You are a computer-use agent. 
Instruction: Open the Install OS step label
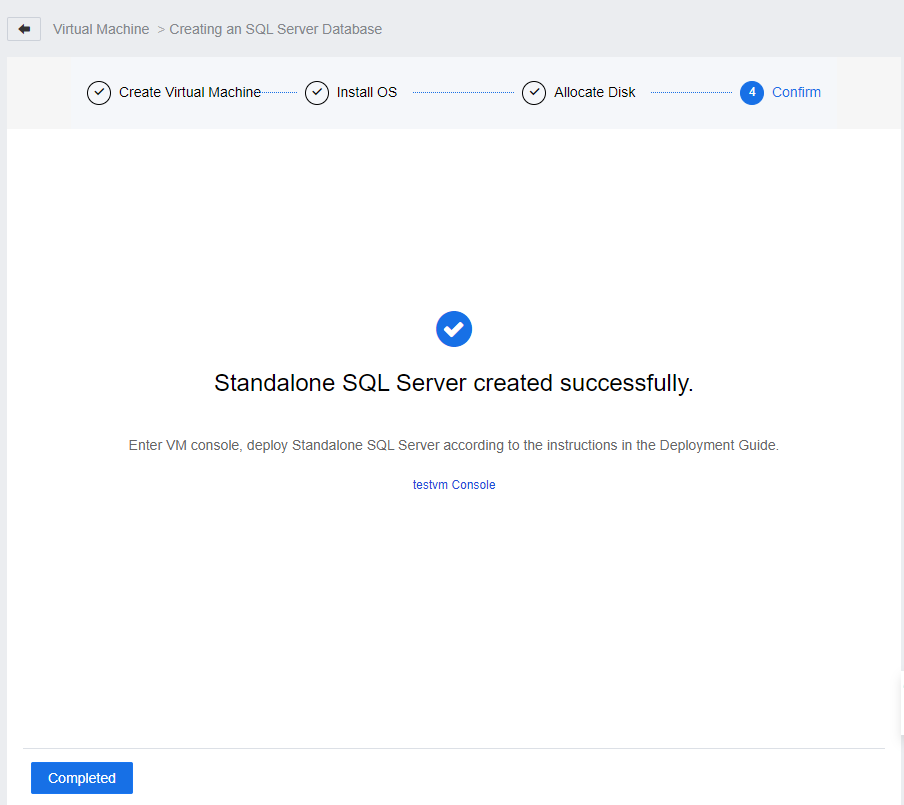[367, 92]
